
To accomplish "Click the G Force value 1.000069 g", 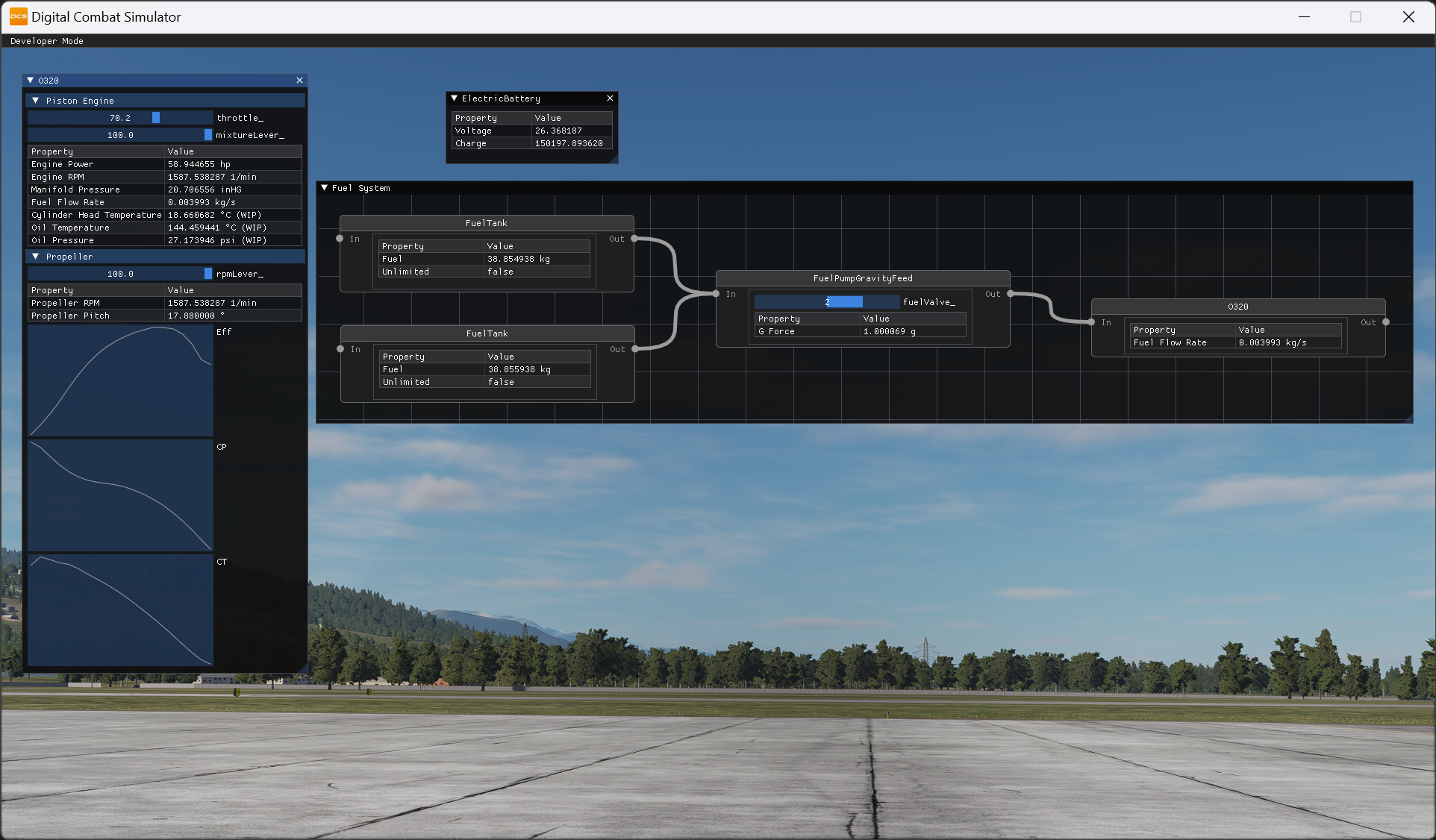I will click(x=890, y=331).
